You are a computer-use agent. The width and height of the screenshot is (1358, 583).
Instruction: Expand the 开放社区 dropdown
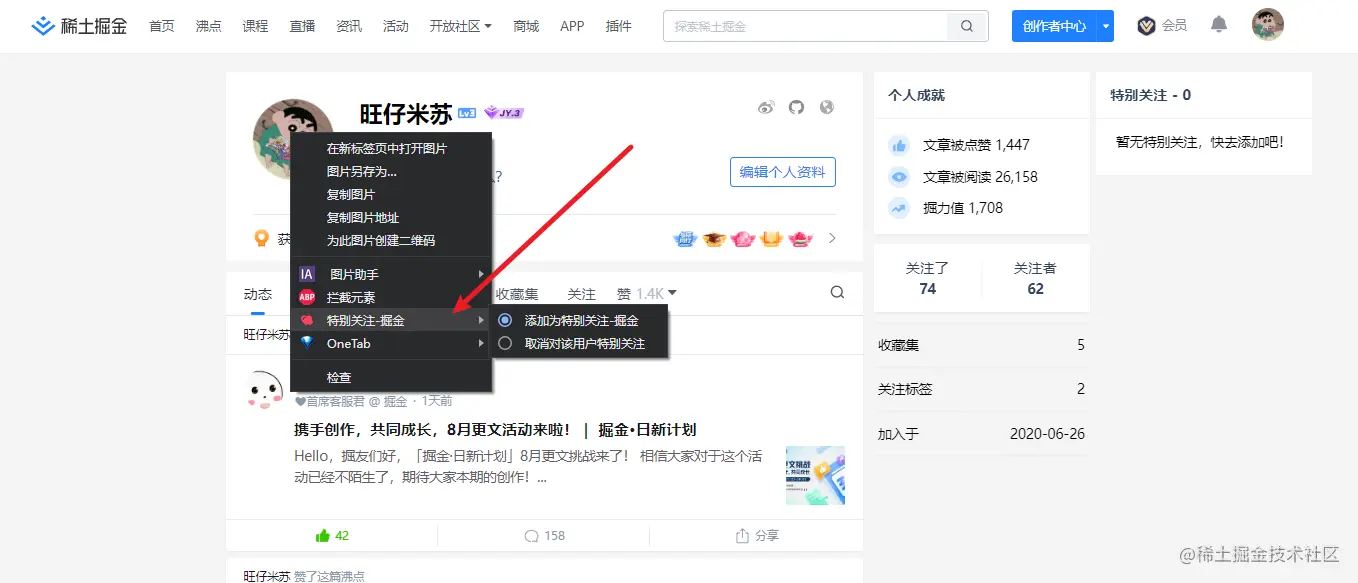(x=460, y=26)
